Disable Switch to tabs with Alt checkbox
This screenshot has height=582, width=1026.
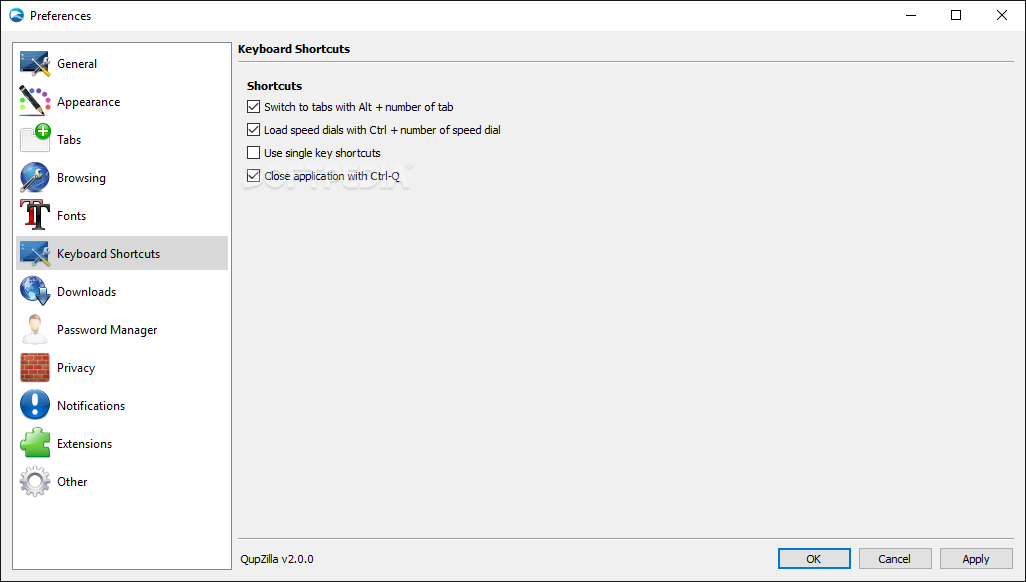253,107
